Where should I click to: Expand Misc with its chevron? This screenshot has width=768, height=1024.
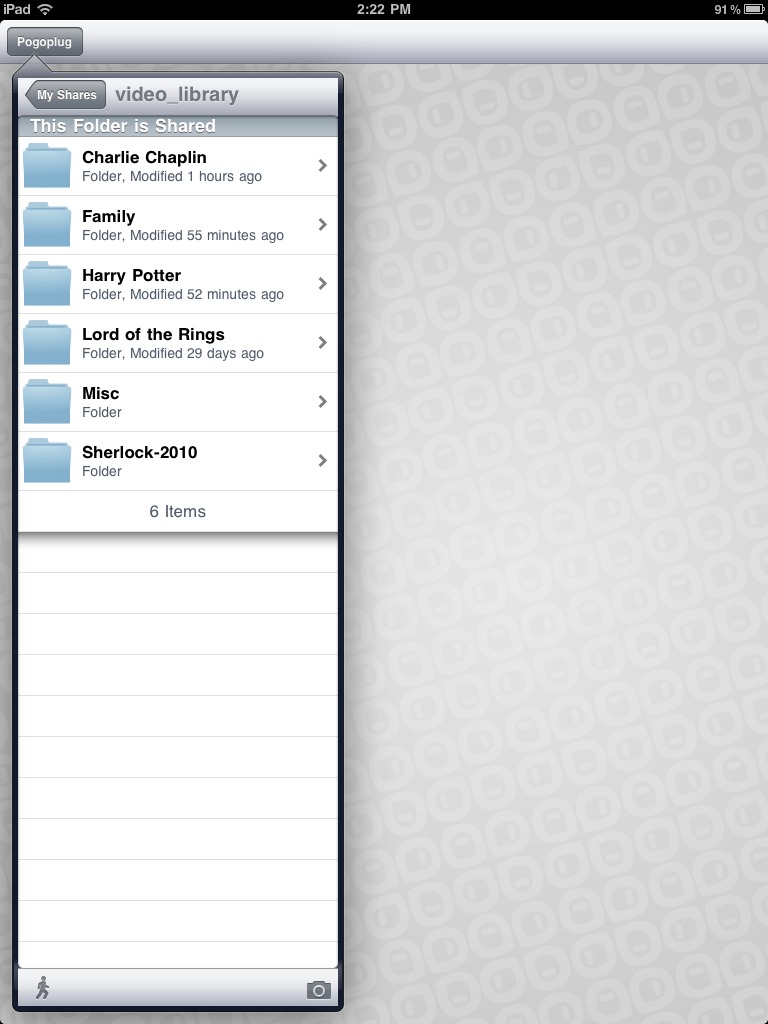click(323, 402)
